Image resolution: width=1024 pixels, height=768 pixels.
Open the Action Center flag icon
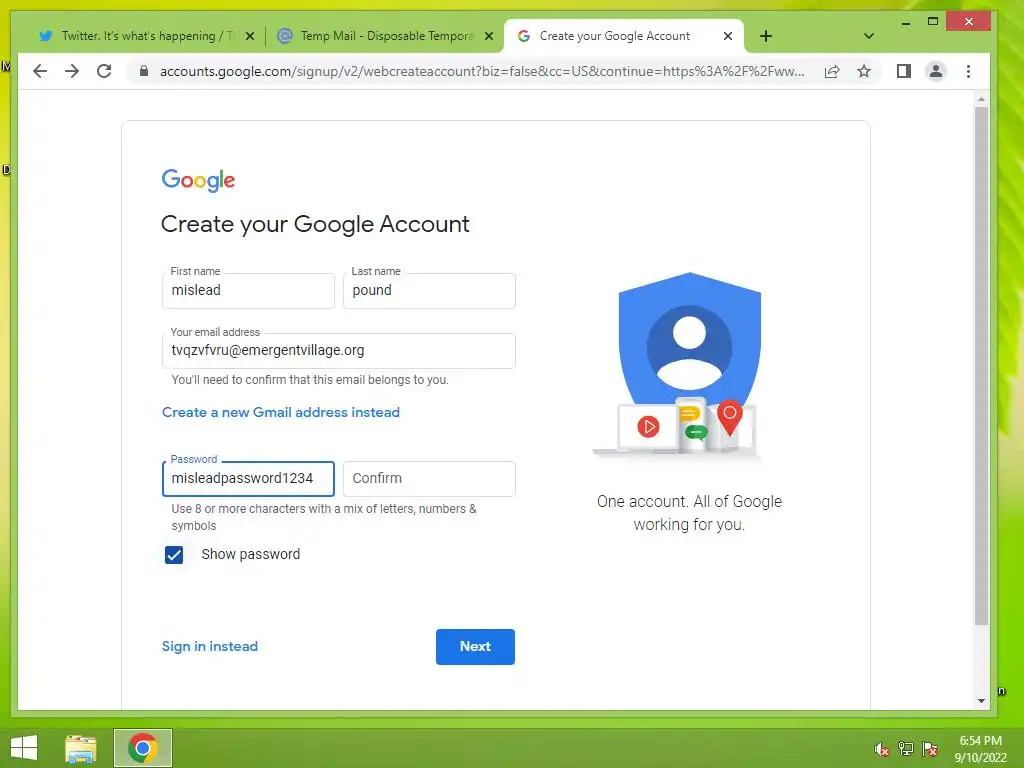tap(930, 749)
